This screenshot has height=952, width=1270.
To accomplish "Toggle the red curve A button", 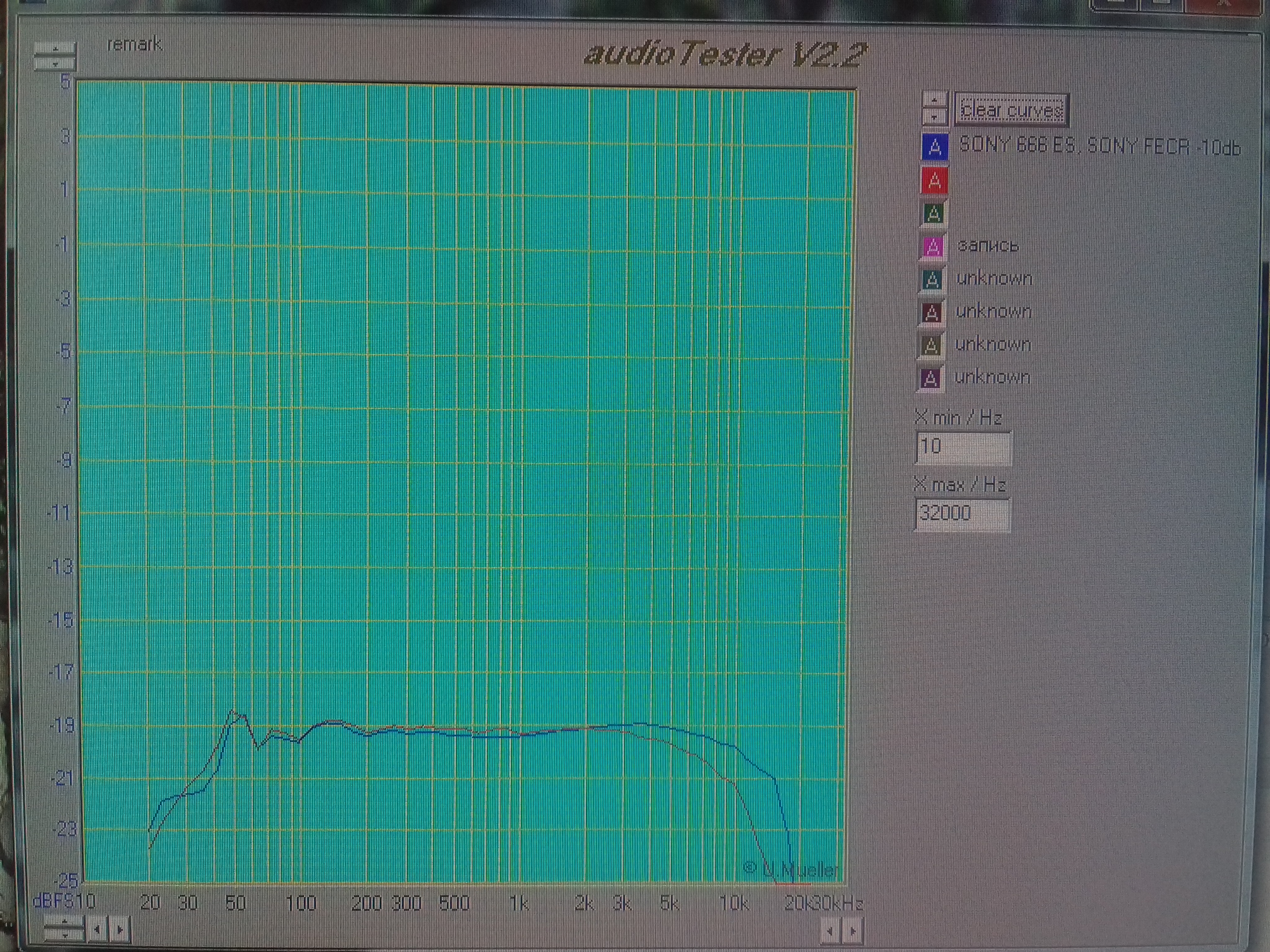I will 935,181.
